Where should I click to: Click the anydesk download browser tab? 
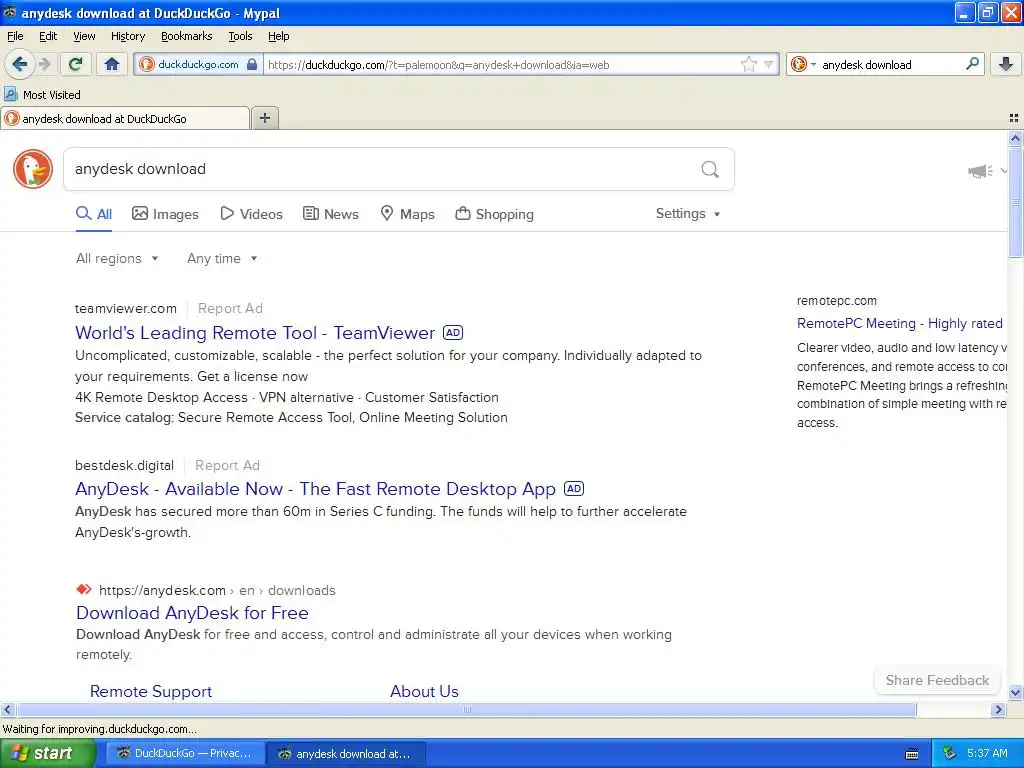click(x=125, y=118)
